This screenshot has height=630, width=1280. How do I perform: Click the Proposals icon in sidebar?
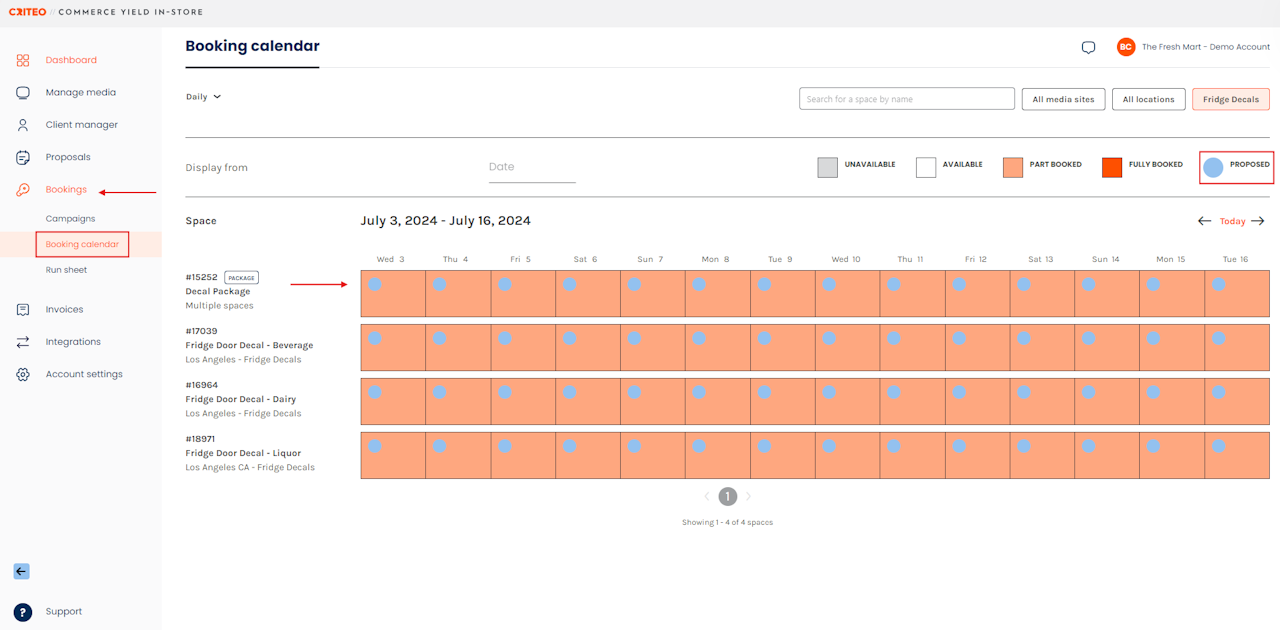(x=23, y=157)
